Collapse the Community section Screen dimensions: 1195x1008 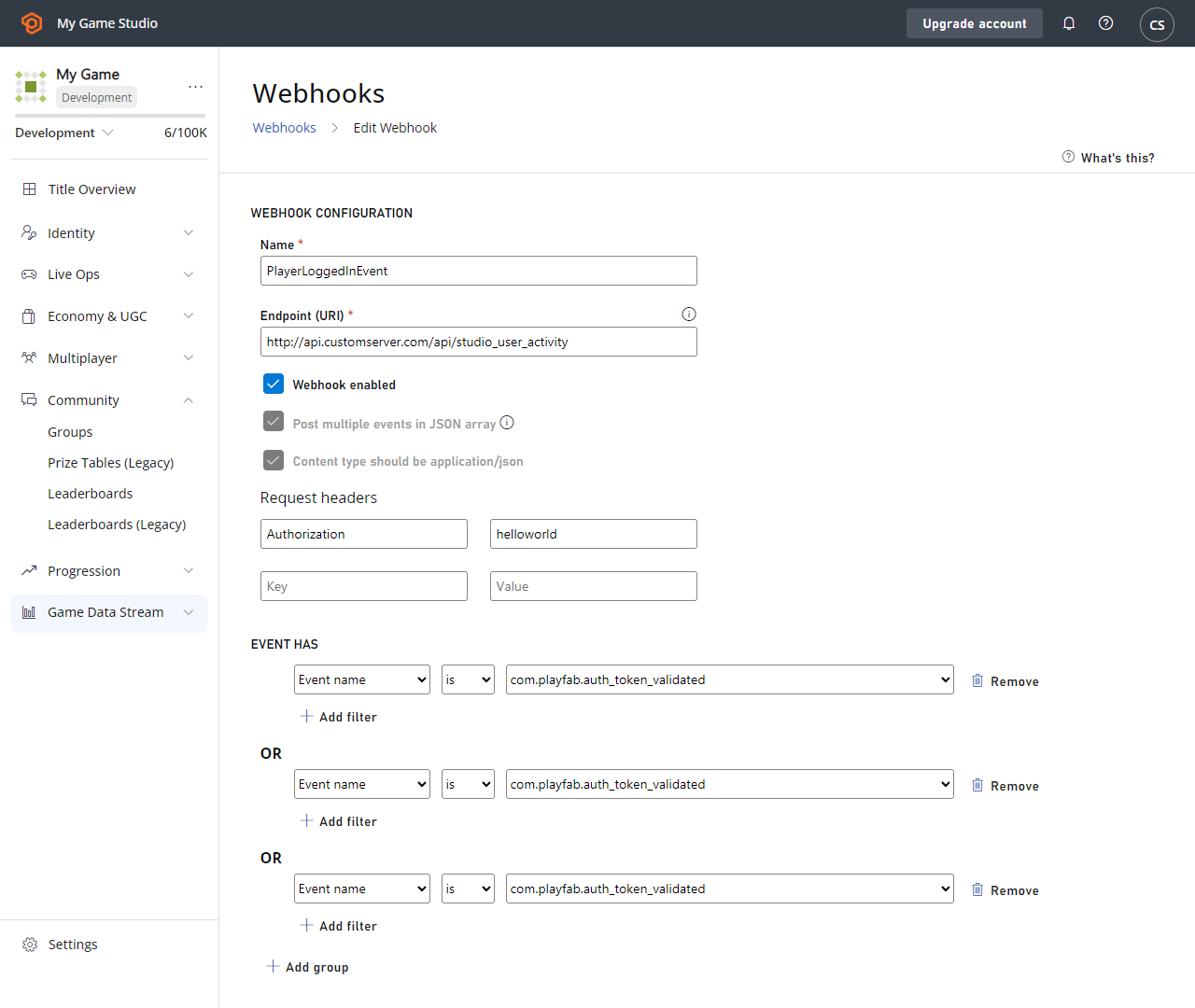tap(109, 400)
